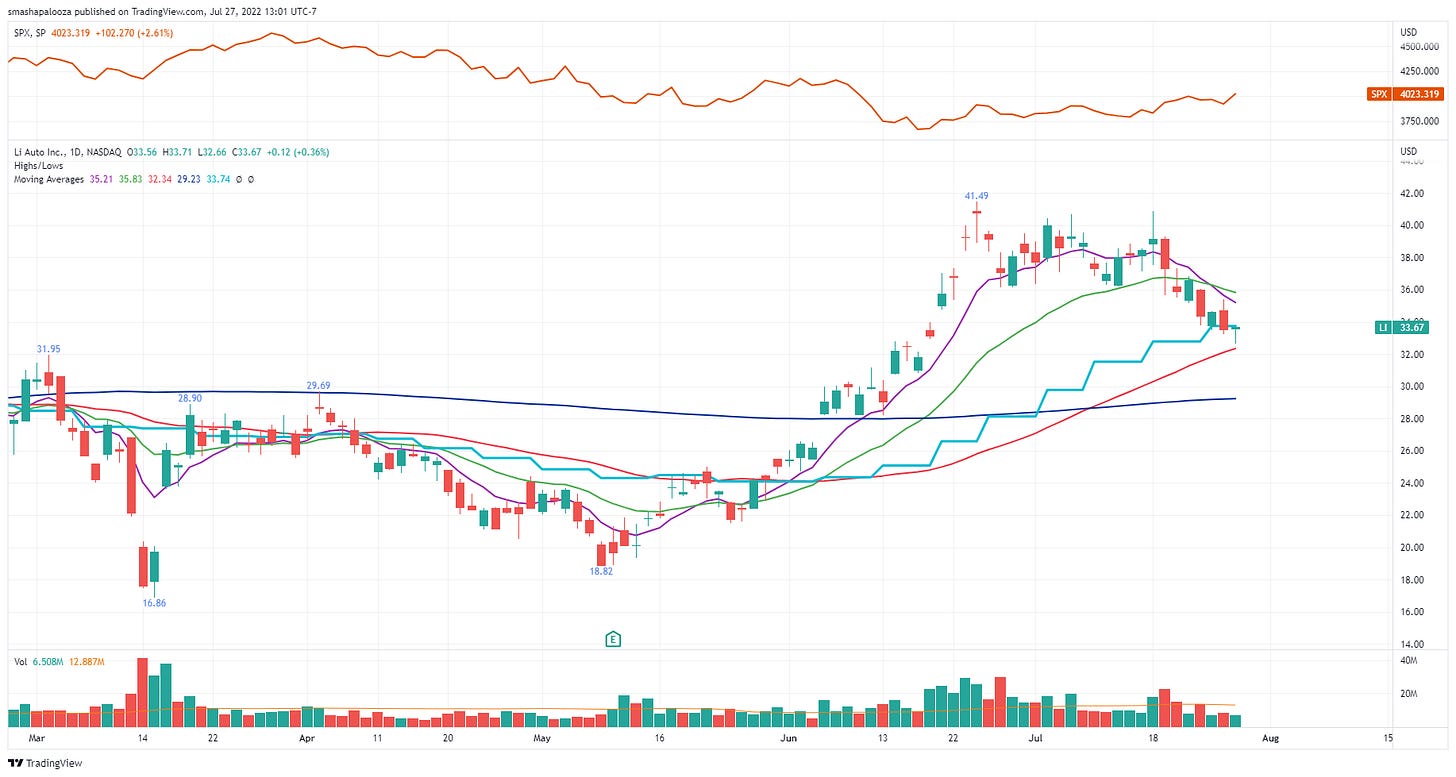Viewport: 1456px width, 777px height.
Task: Click the '+0.12 (+0.36%)' change value
Action: pyautogui.click(x=298, y=152)
